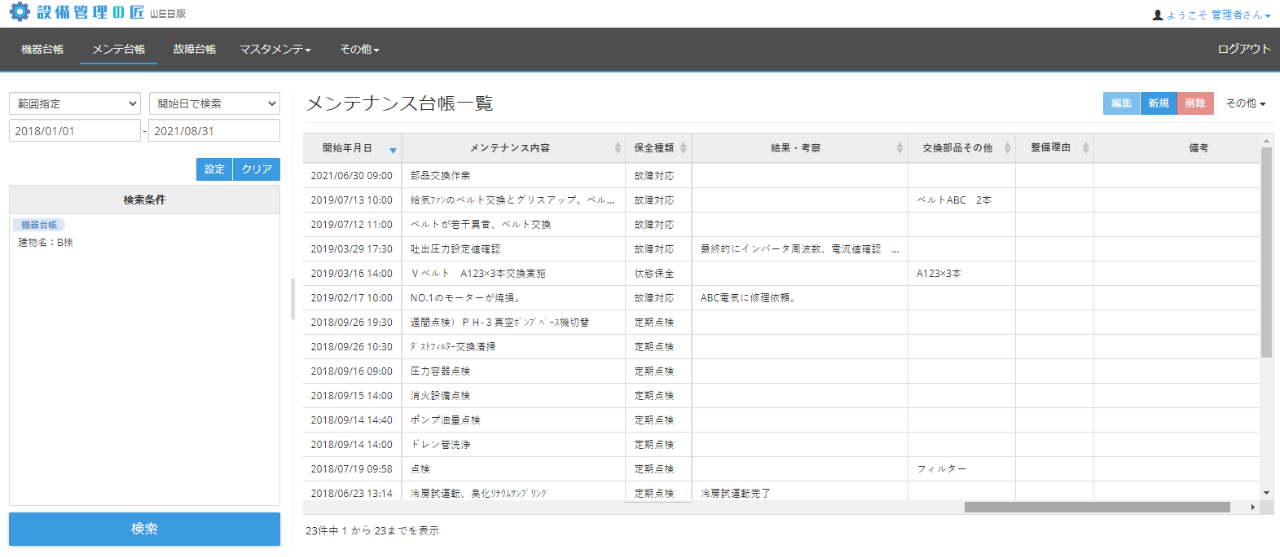Click the user profile icon
The width and height of the screenshot is (1280, 557).
coord(1158,16)
